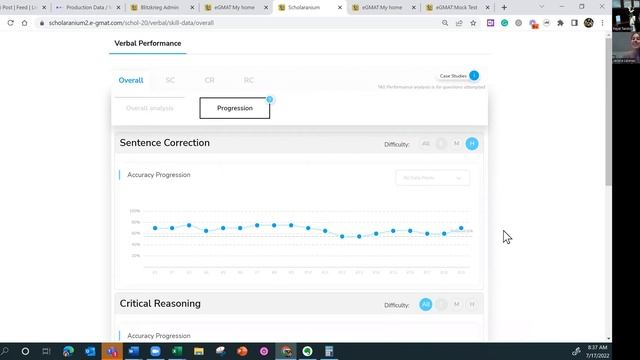Select the Verbal Performance tab
Image resolution: width=640 pixels, height=360 pixels.
point(148,43)
